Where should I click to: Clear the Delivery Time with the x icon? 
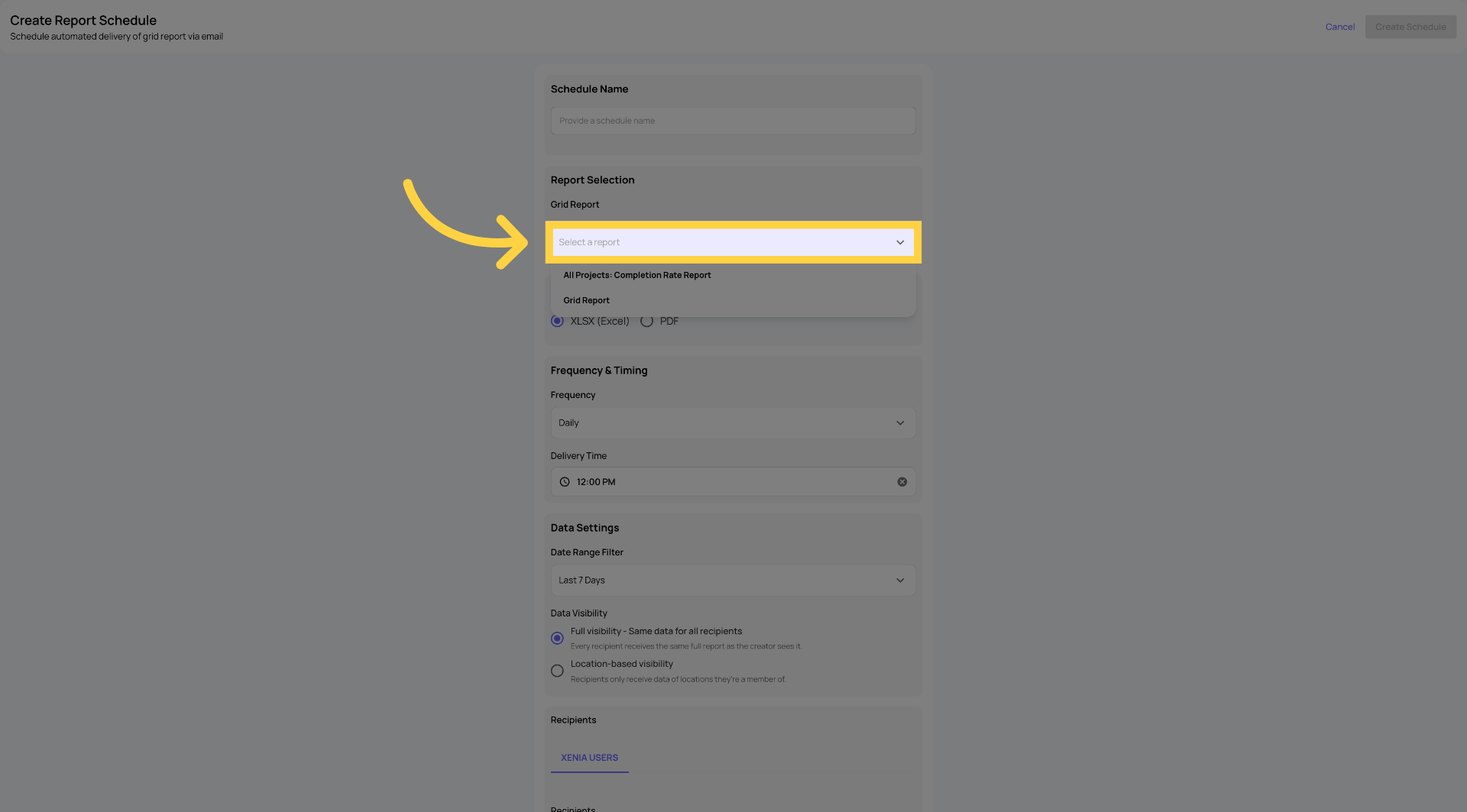(x=902, y=482)
